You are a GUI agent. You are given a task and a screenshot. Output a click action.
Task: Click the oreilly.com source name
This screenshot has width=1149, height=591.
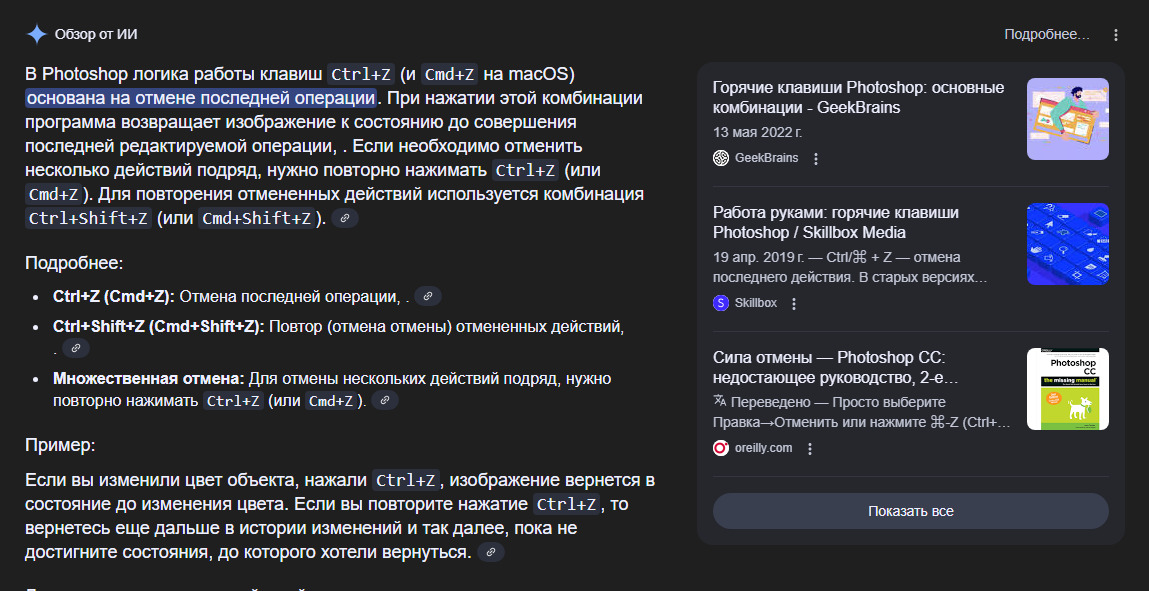coord(764,448)
